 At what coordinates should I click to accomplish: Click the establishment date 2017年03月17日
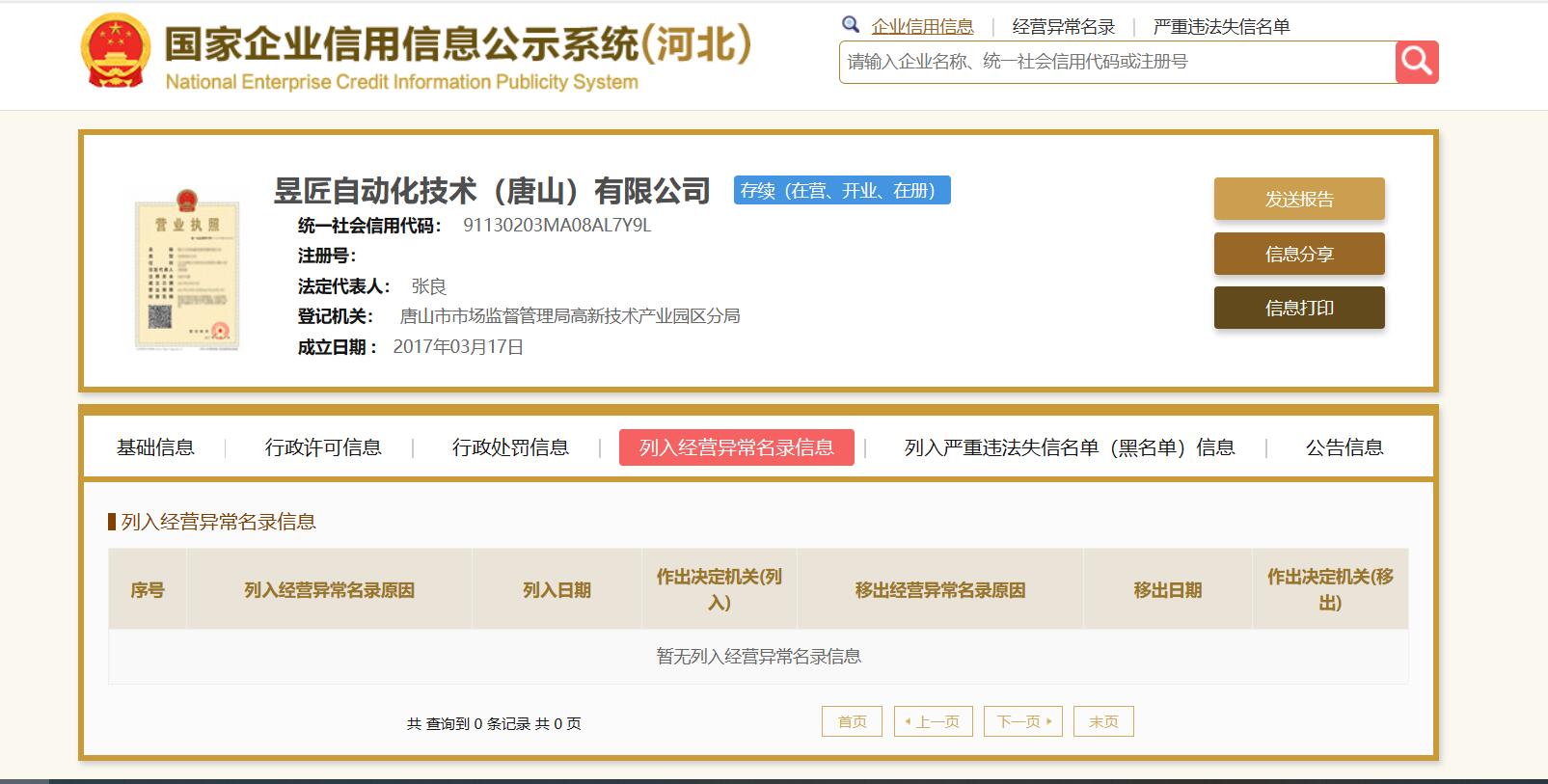[x=458, y=347]
